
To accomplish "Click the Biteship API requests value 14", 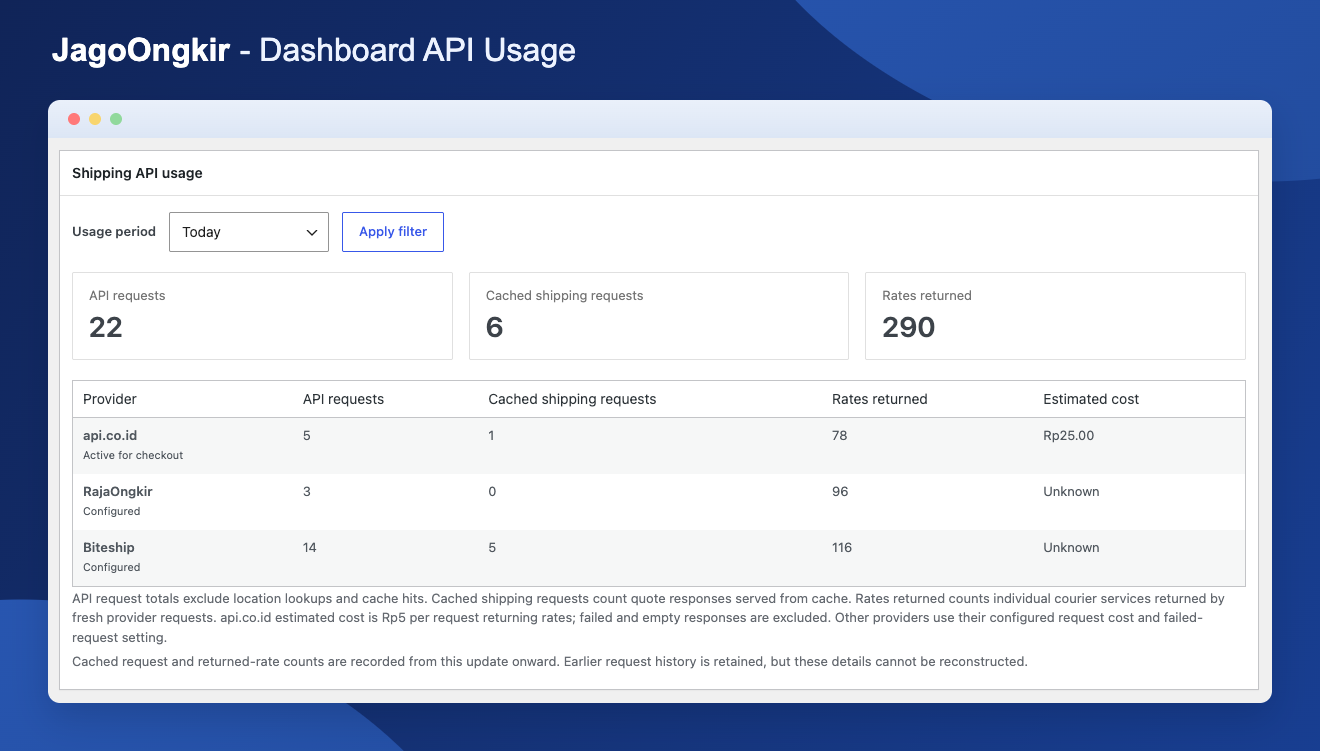I will point(310,548).
